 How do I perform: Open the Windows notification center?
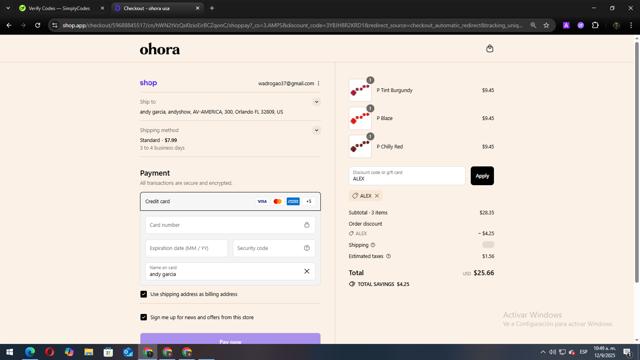(627, 352)
